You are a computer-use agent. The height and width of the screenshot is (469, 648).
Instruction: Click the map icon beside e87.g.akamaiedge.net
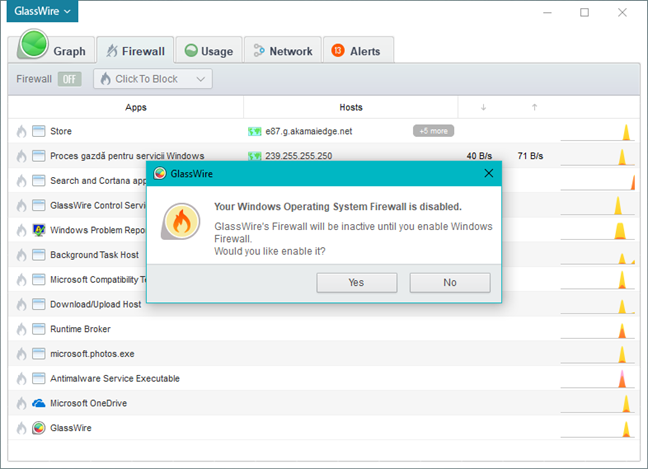(255, 131)
